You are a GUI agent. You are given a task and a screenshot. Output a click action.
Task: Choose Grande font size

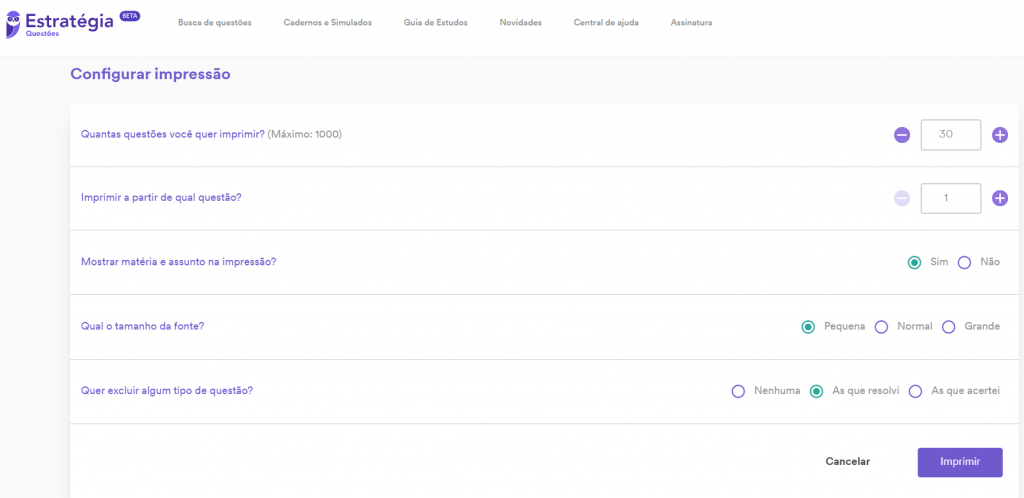pyautogui.click(x=949, y=327)
